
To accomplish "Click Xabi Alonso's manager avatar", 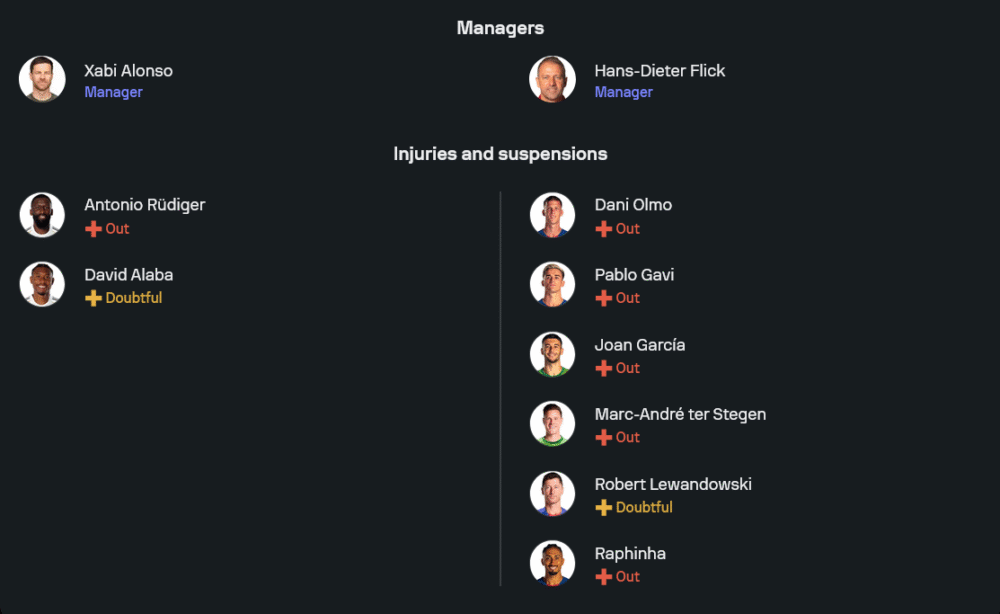I will (x=42, y=79).
